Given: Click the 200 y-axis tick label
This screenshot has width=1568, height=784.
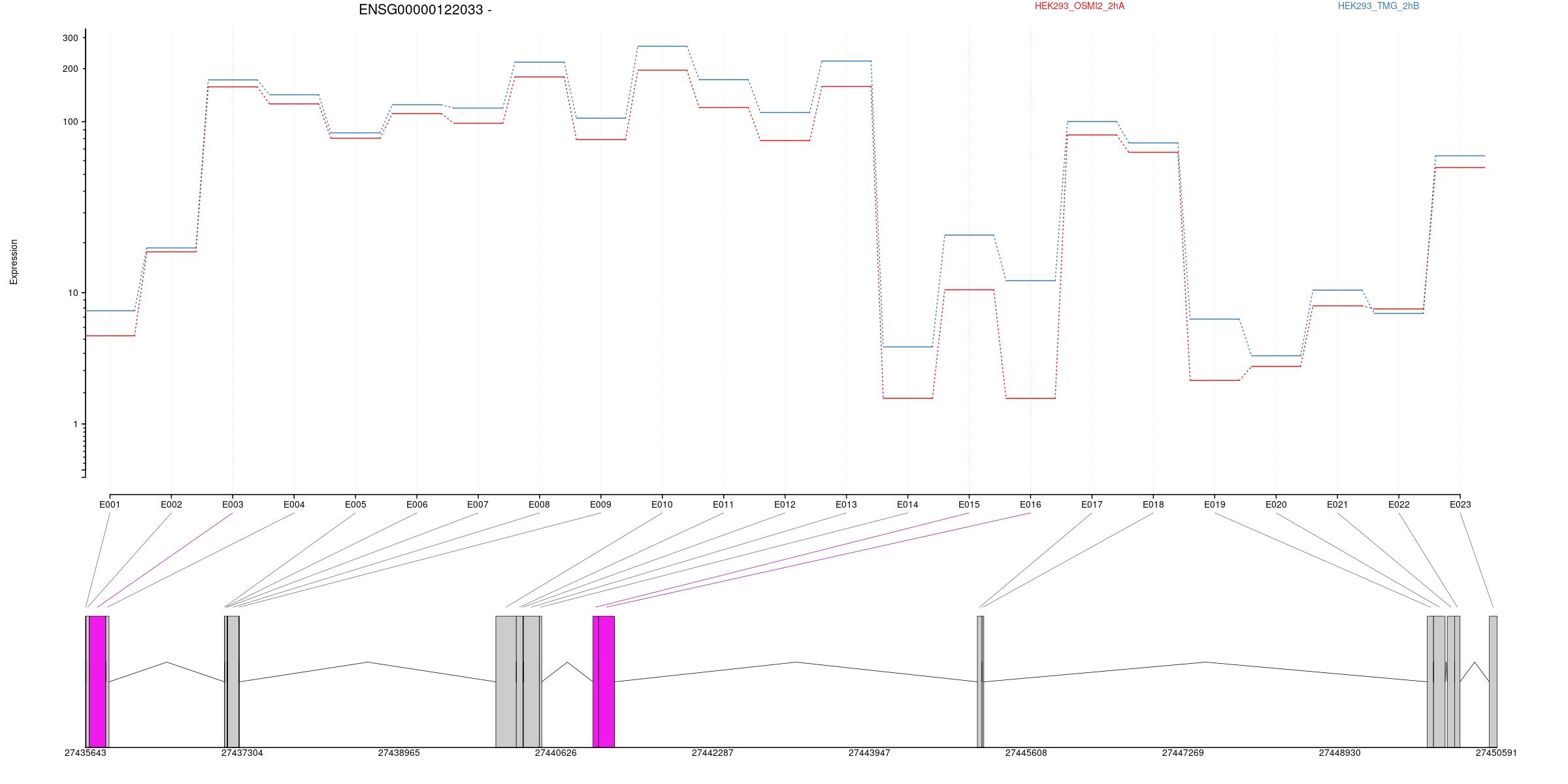Looking at the screenshot, I should tap(71, 69).
